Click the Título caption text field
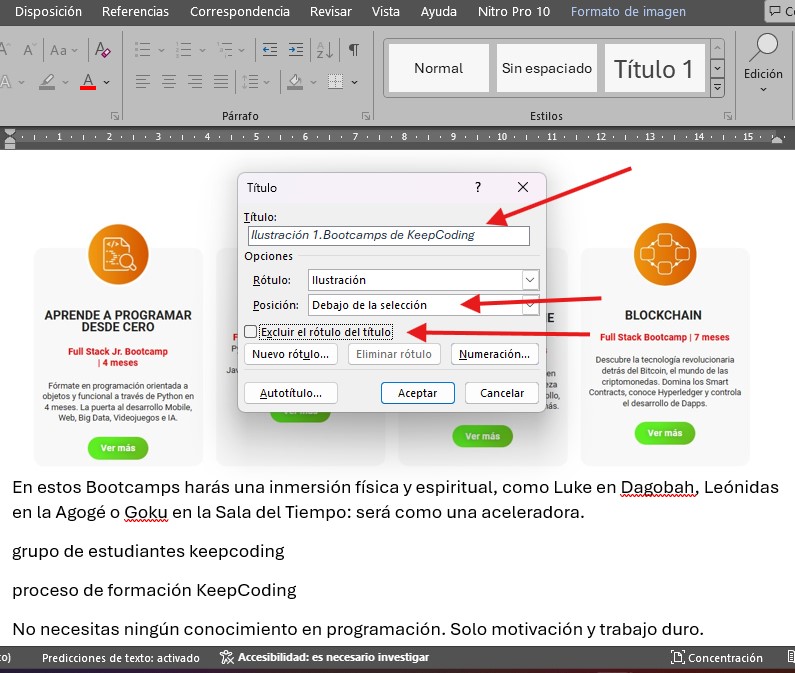Screen dimensions: 795x673 tap(389, 236)
